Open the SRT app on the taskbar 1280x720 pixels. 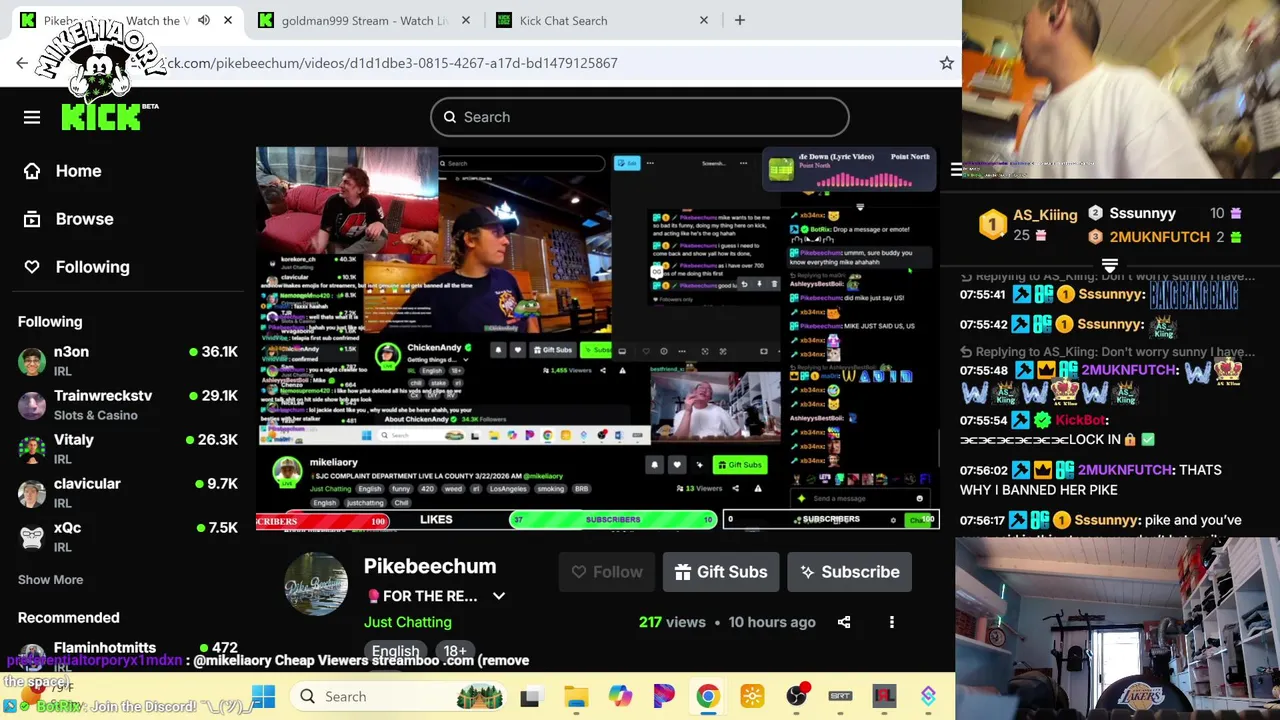pyautogui.click(x=840, y=696)
